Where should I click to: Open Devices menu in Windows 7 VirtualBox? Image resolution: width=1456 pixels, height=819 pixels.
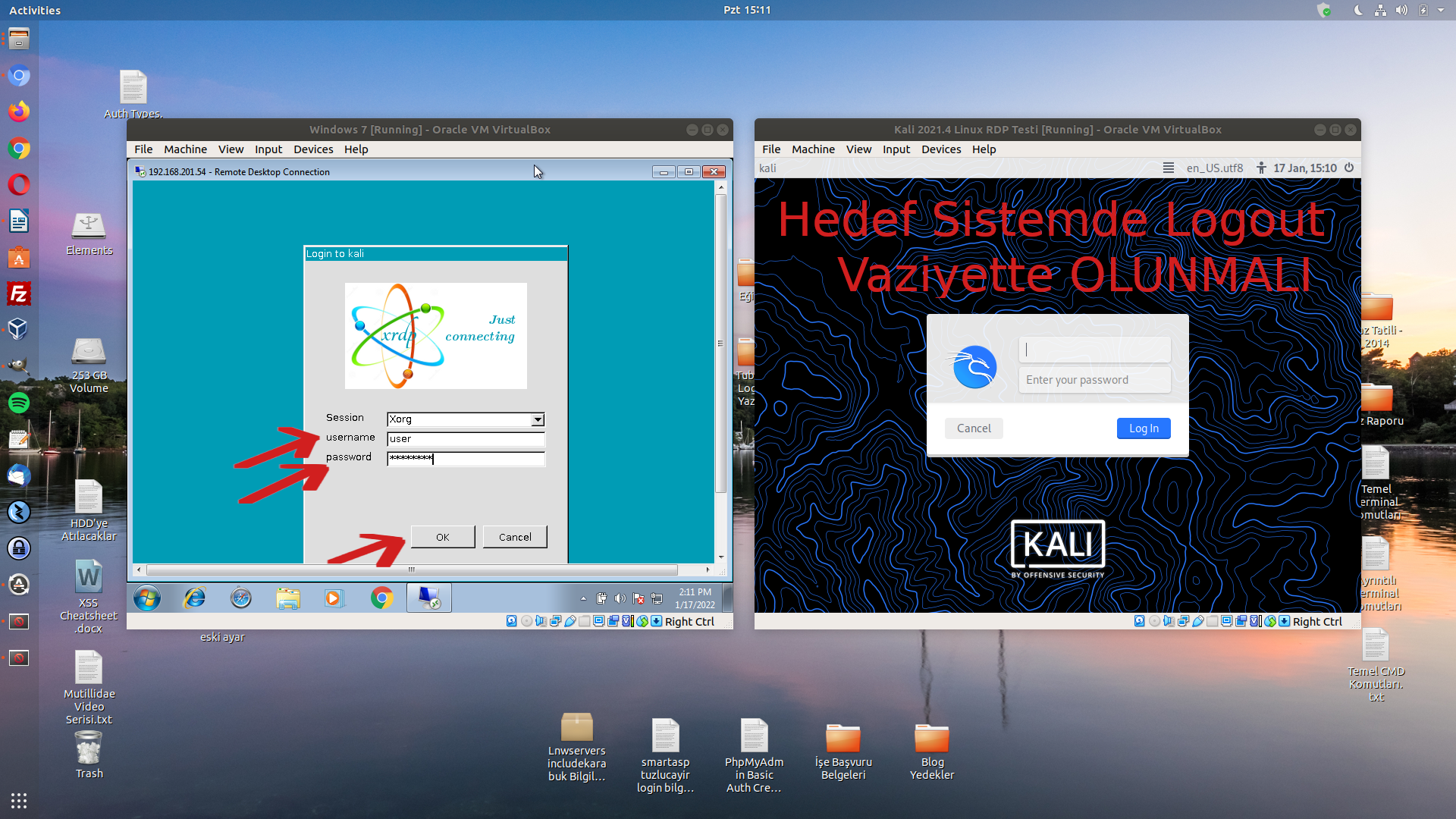pos(312,149)
